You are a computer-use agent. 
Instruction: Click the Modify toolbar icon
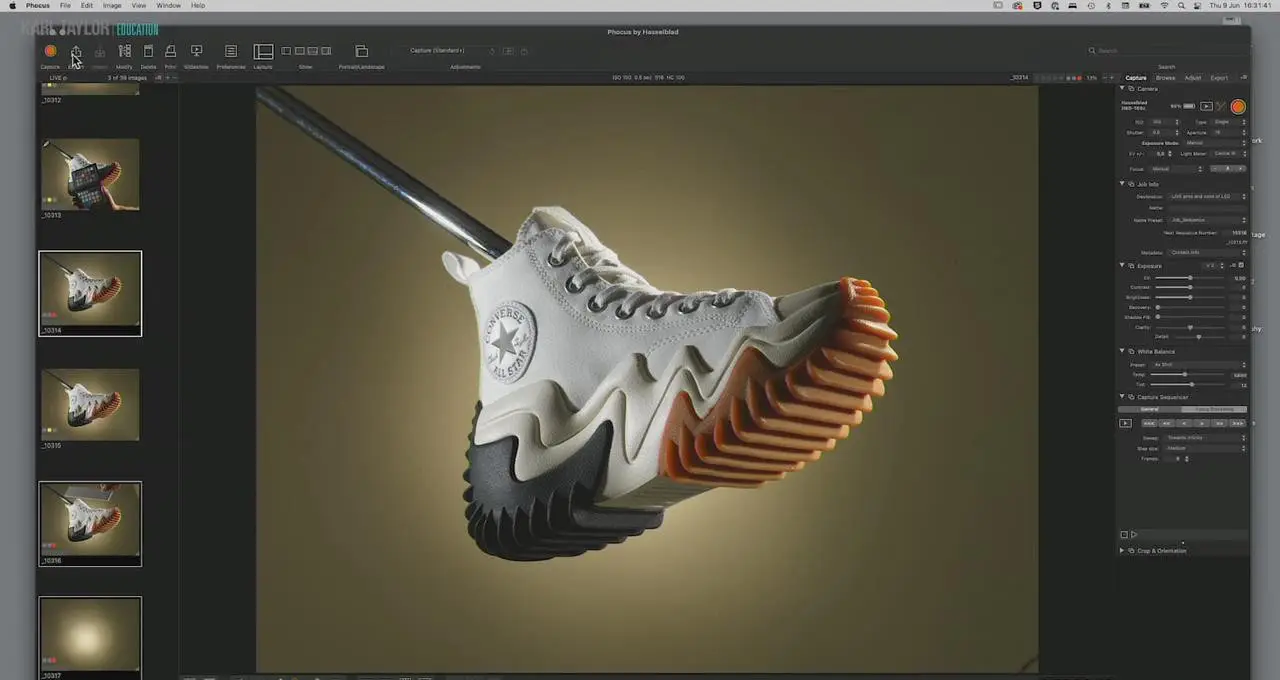124,51
